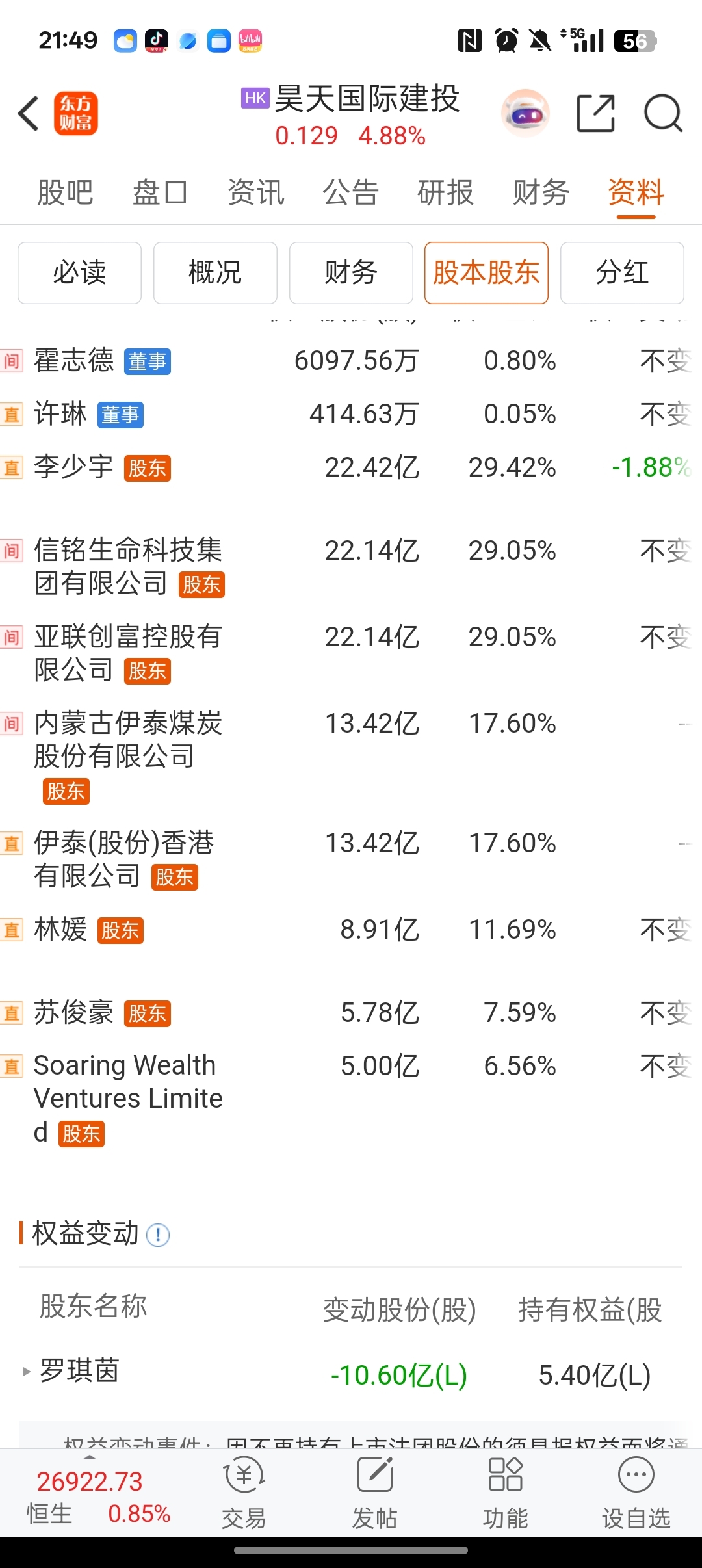702x1568 pixels.
Task: Tap the back arrow icon
Action: click(29, 114)
